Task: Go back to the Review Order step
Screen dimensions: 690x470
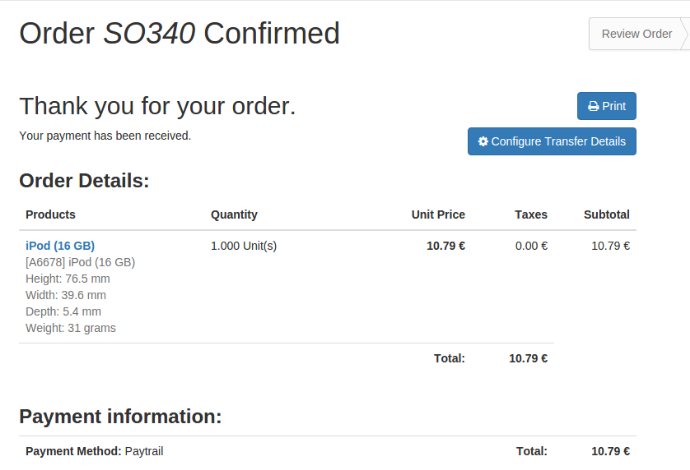Action: (637, 34)
